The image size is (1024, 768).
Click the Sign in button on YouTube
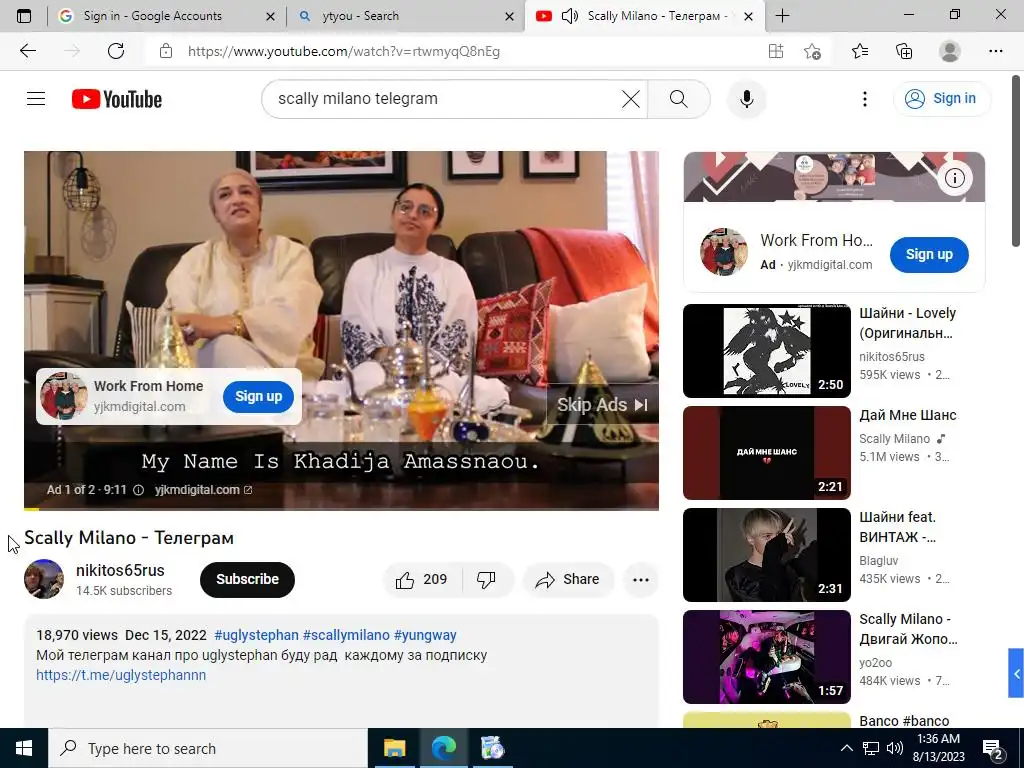click(x=941, y=99)
